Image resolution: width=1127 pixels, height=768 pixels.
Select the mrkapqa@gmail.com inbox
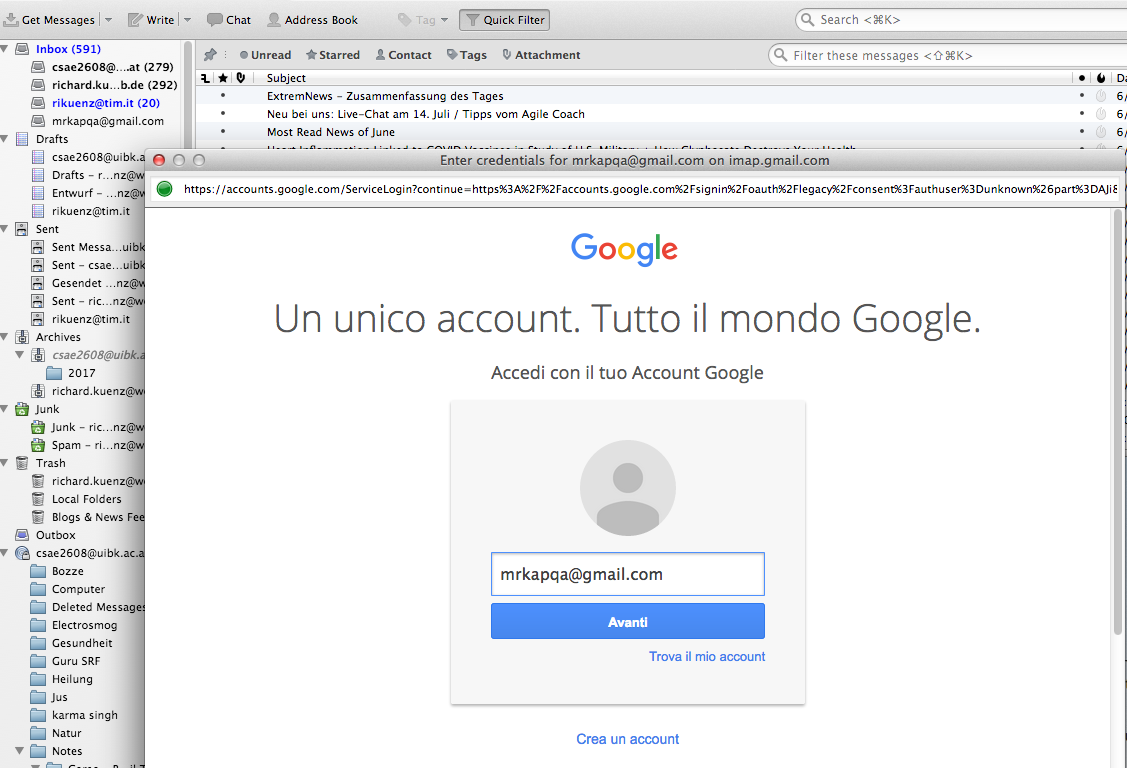[x=108, y=121]
